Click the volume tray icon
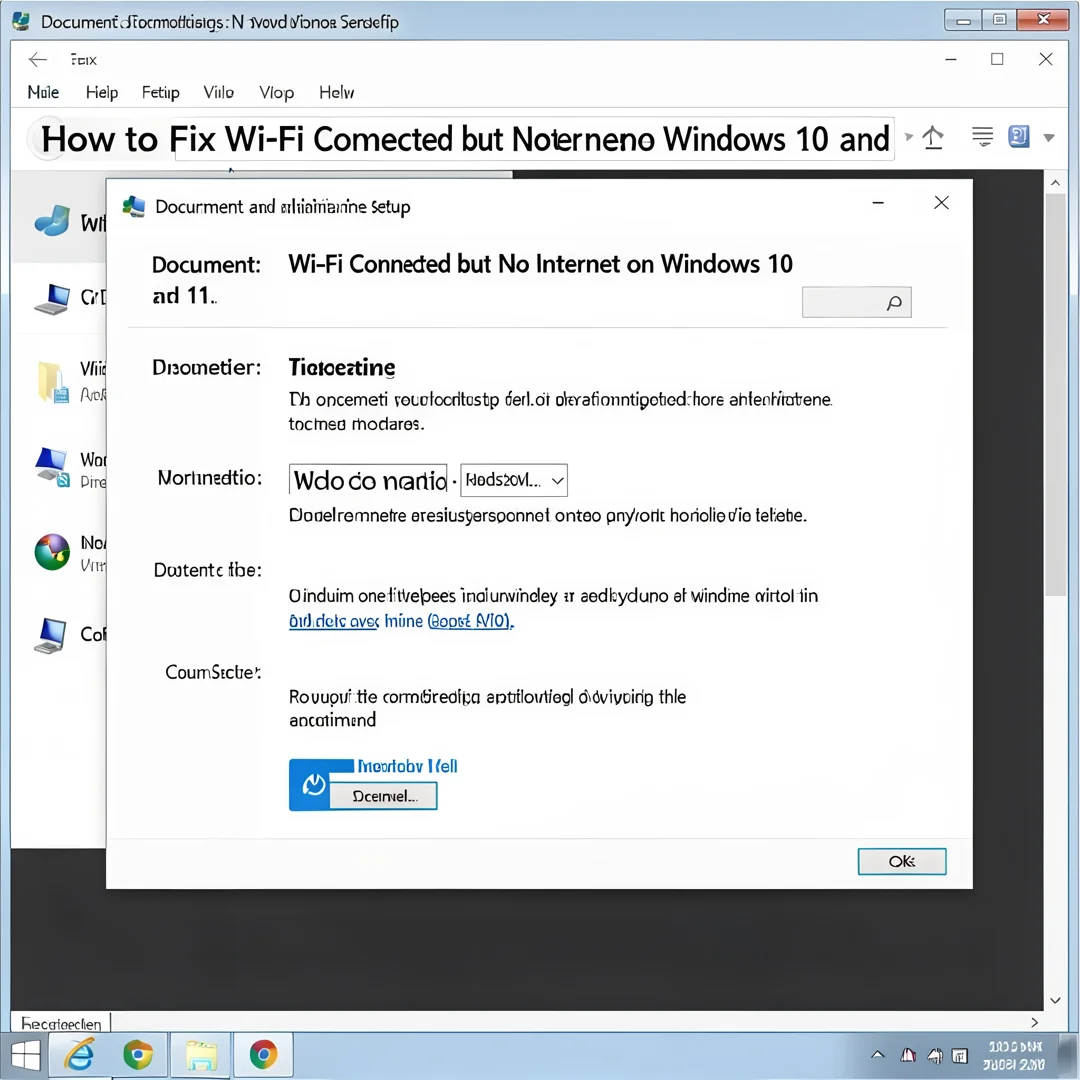1080x1080 pixels. 935,1055
